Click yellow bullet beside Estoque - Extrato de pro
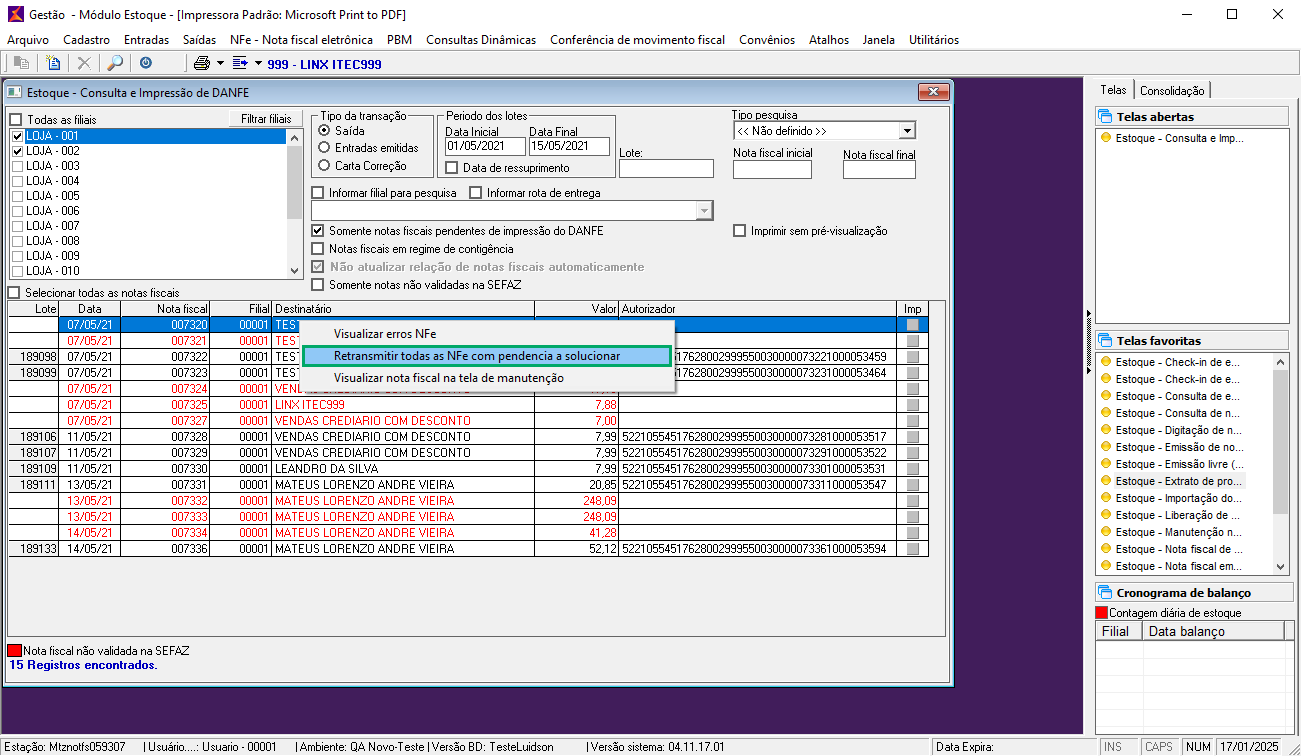The image size is (1301, 756). [1106, 481]
